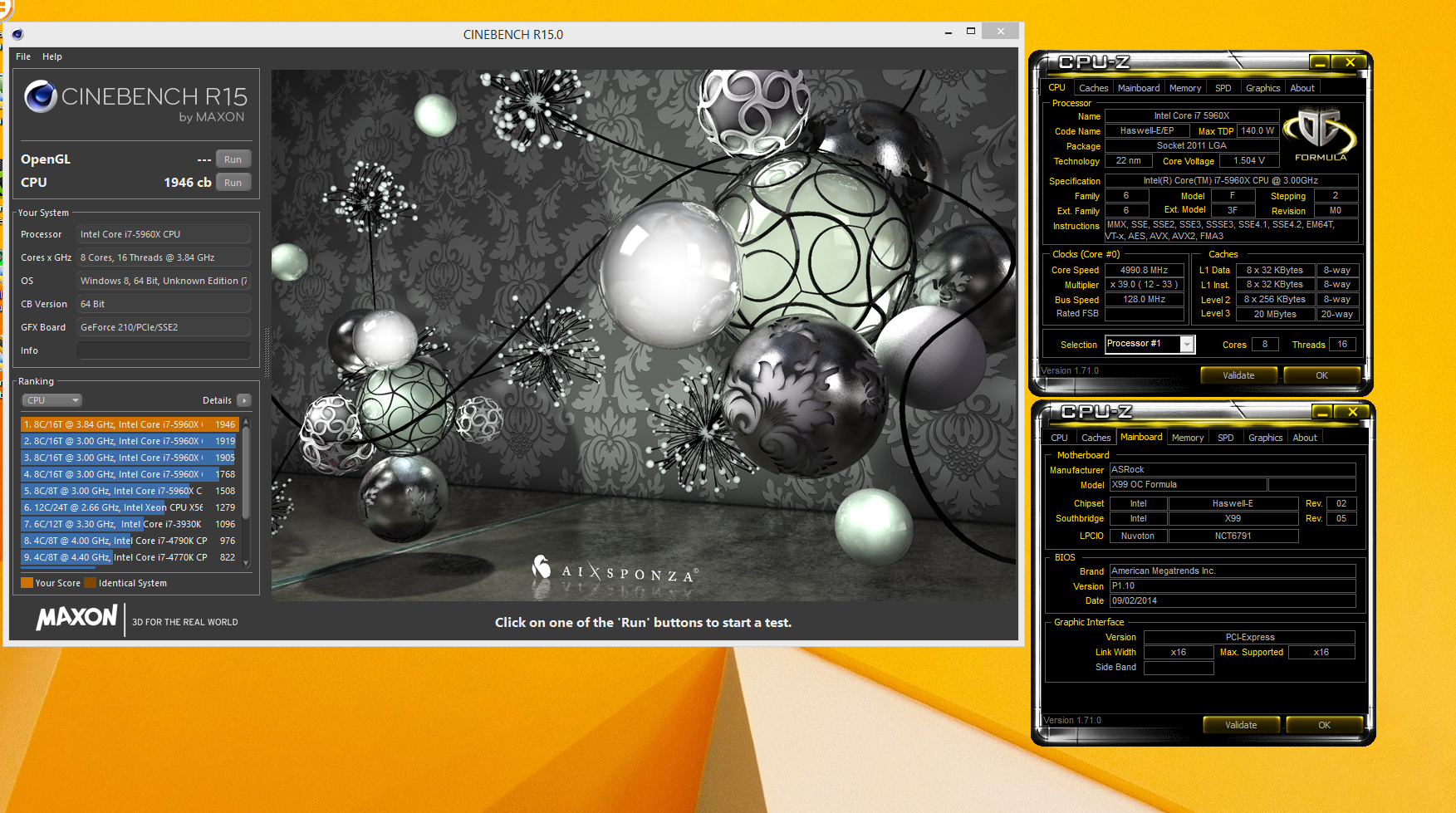Image resolution: width=1456 pixels, height=813 pixels.
Task: Click OK in the bottom CPU-Z window
Action: coord(1324,725)
